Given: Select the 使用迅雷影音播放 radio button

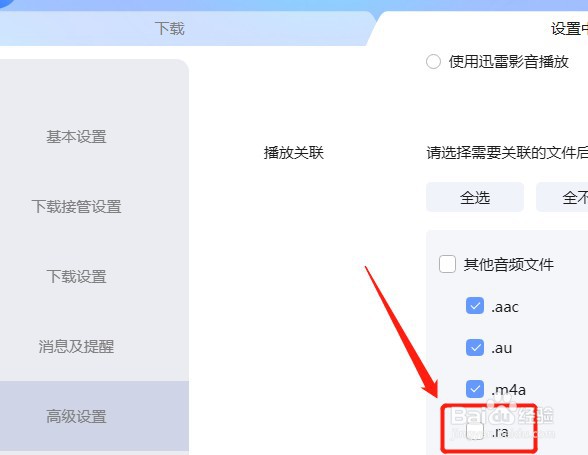Looking at the screenshot, I should [433, 62].
